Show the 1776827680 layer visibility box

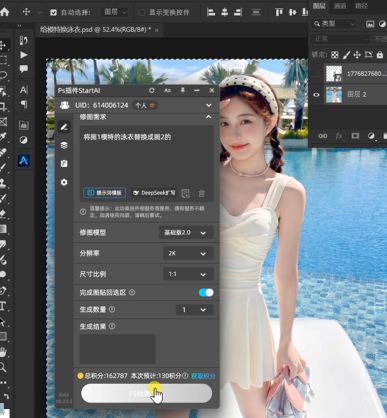click(x=316, y=74)
